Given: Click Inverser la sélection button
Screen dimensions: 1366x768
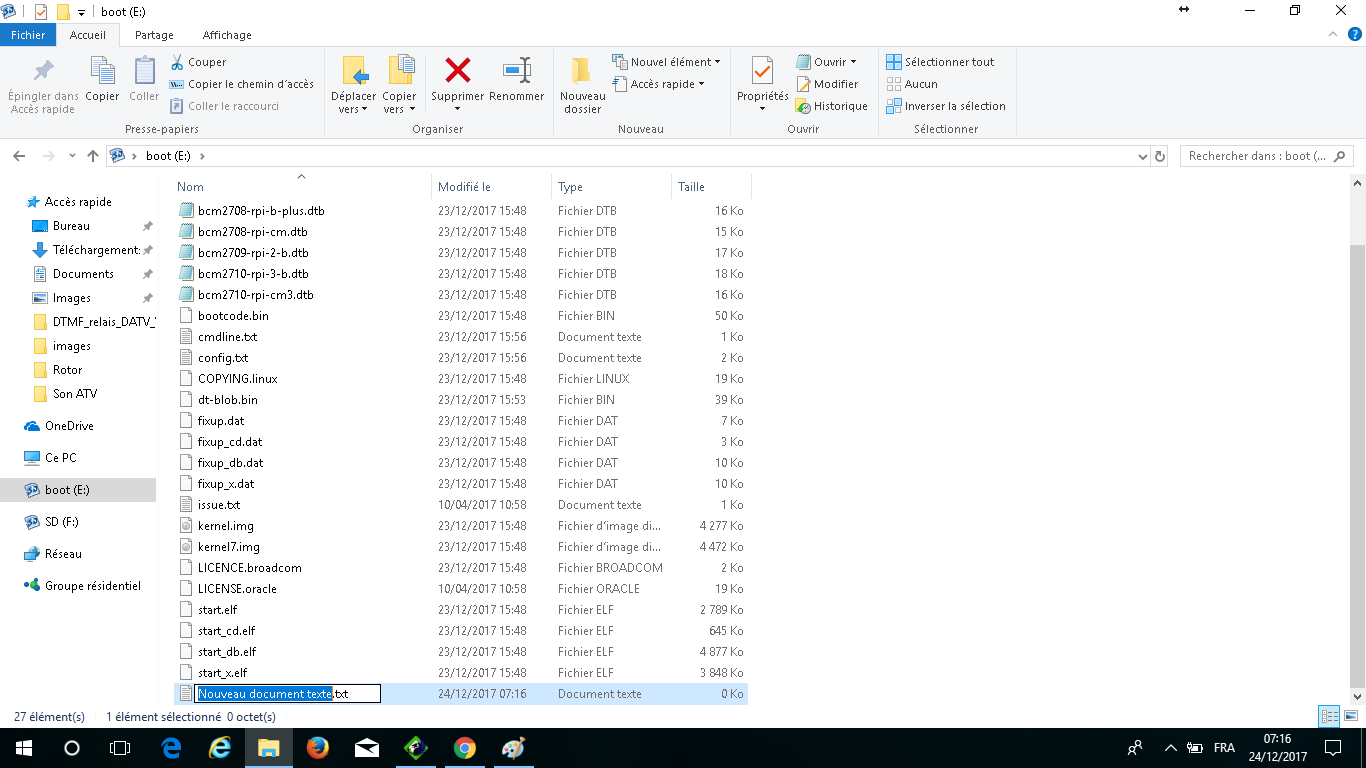Looking at the screenshot, I should (x=946, y=106).
